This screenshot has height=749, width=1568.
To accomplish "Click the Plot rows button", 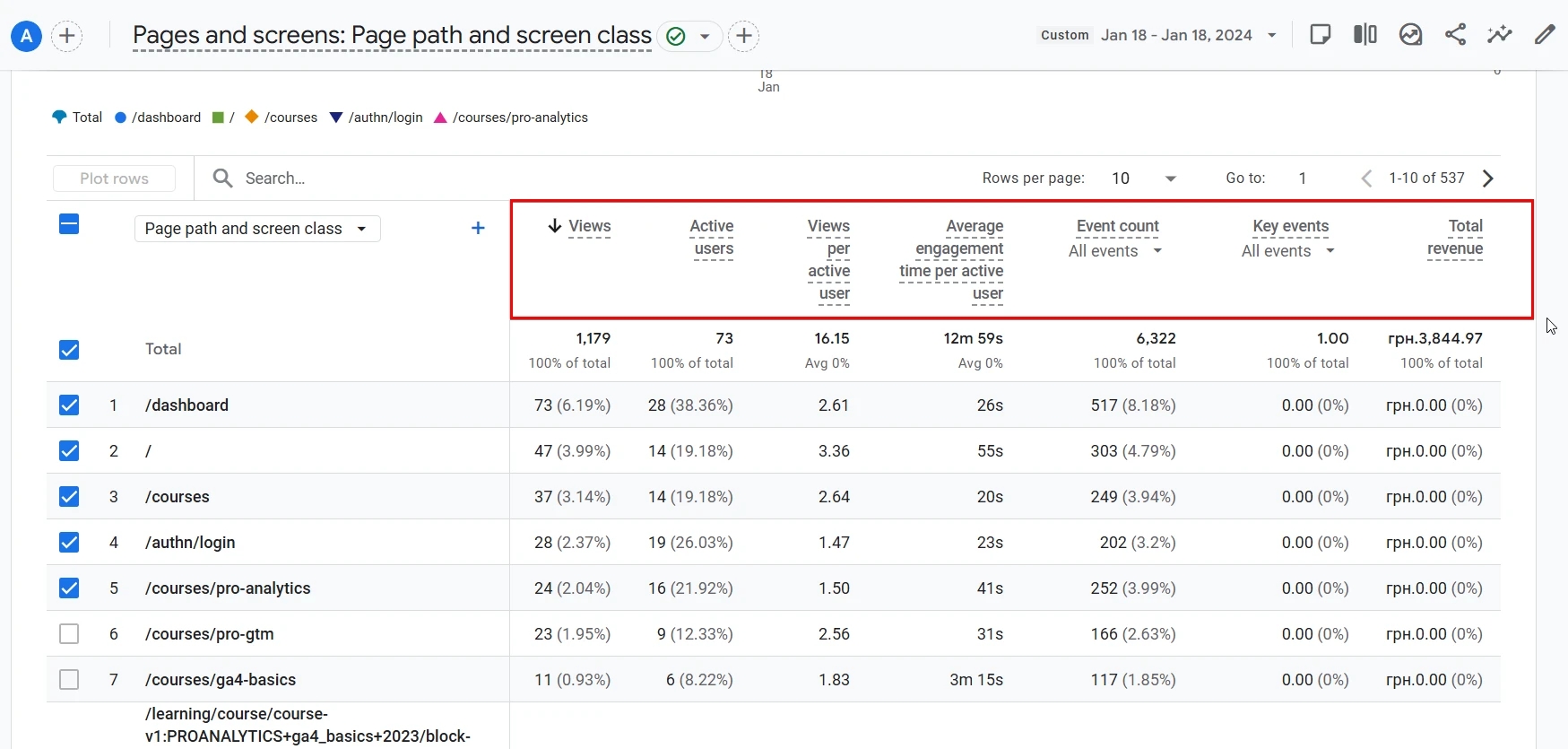I will point(114,179).
